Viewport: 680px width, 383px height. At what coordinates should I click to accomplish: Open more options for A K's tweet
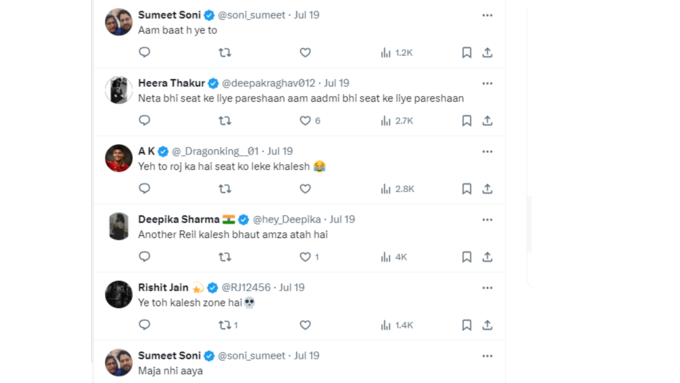487,151
